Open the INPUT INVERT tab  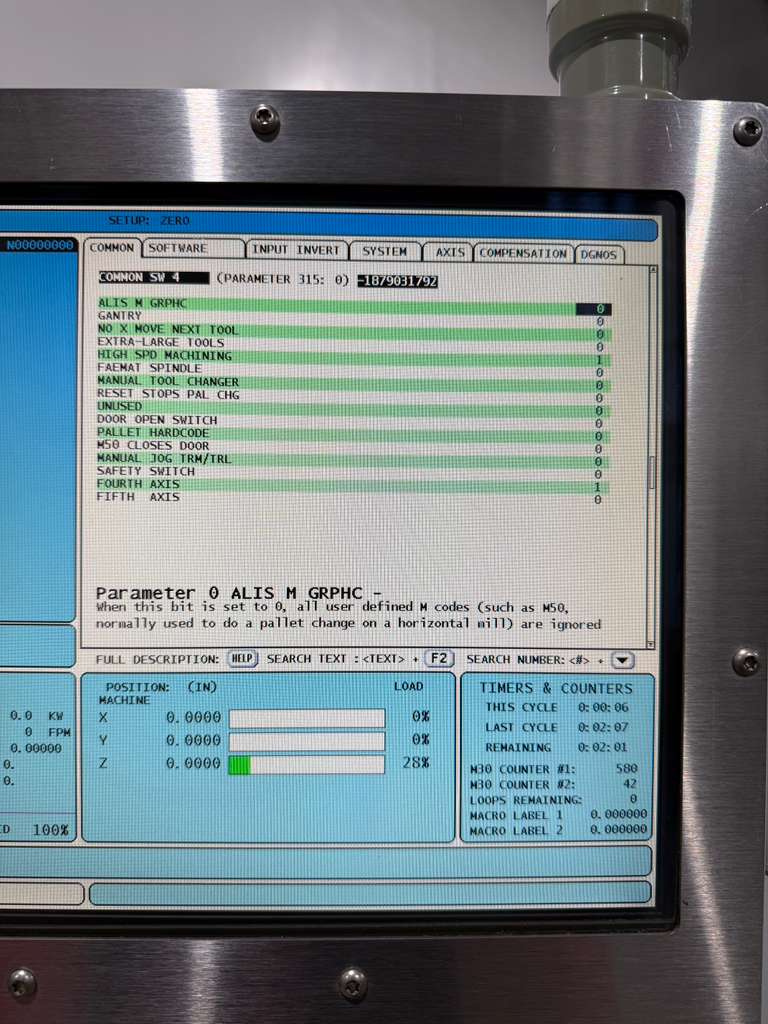tap(296, 250)
